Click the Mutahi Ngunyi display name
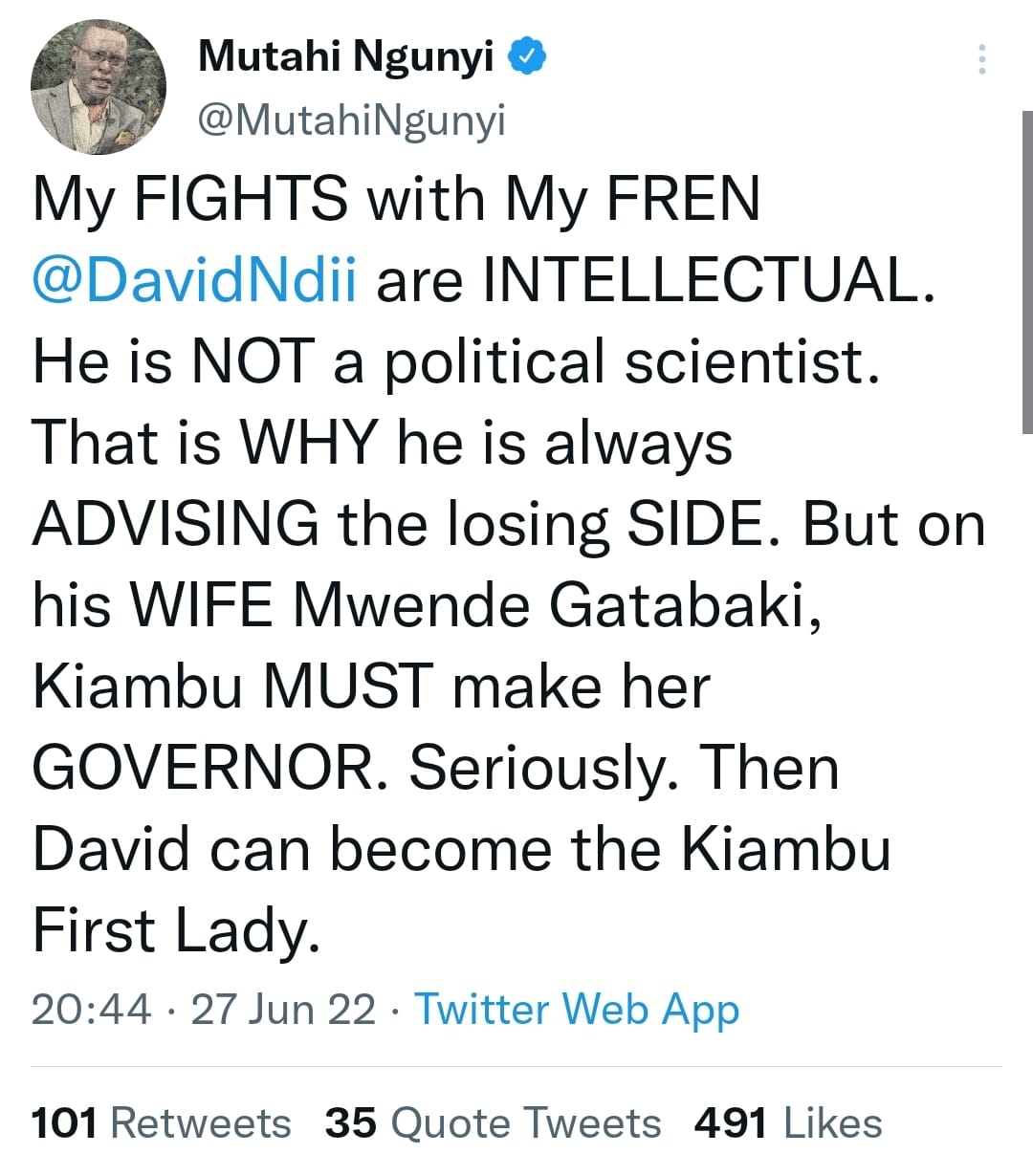Viewport: 1033px width, 1176px height. coord(345,57)
